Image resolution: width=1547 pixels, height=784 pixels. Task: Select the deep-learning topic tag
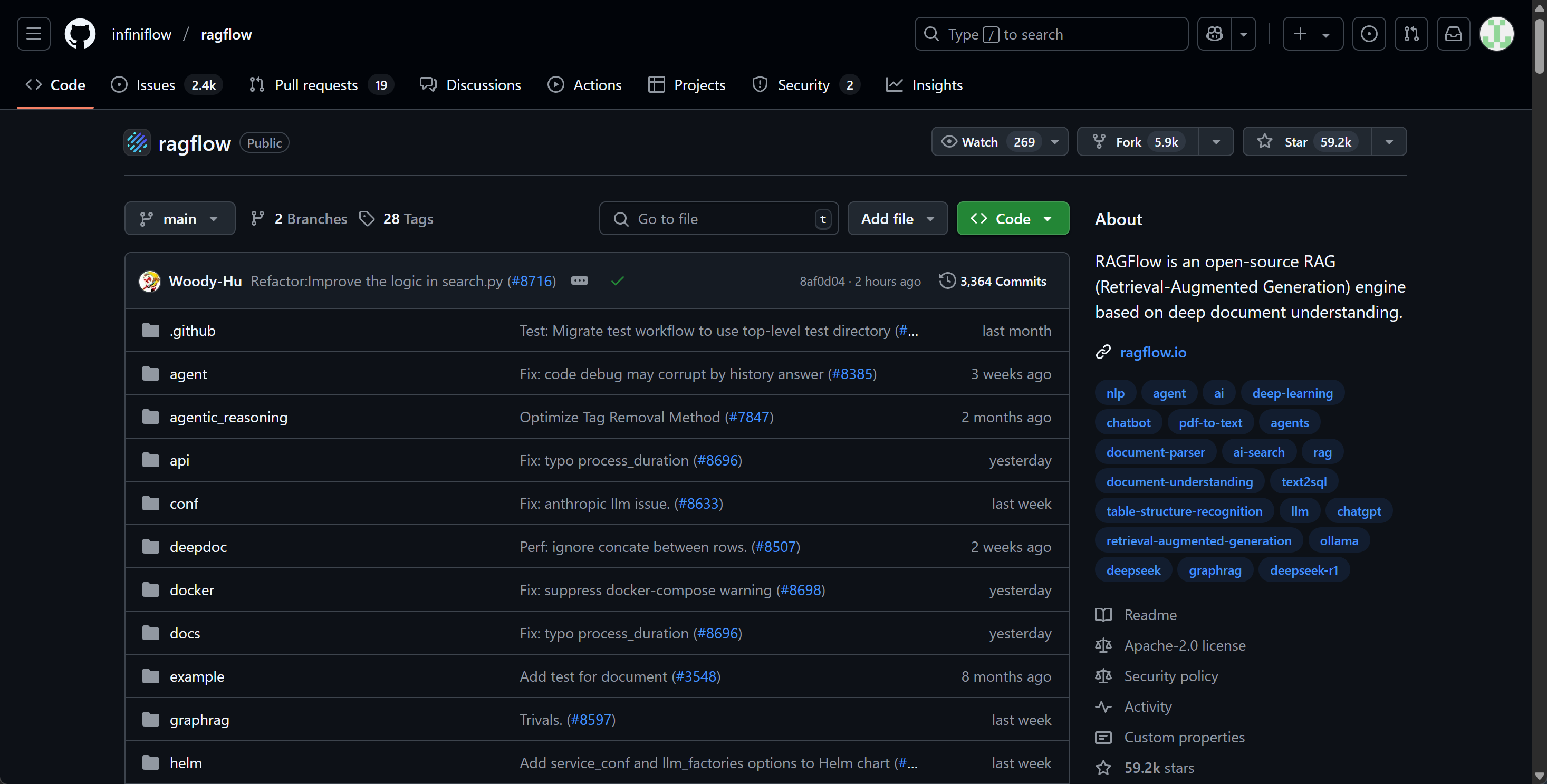(x=1292, y=393)
